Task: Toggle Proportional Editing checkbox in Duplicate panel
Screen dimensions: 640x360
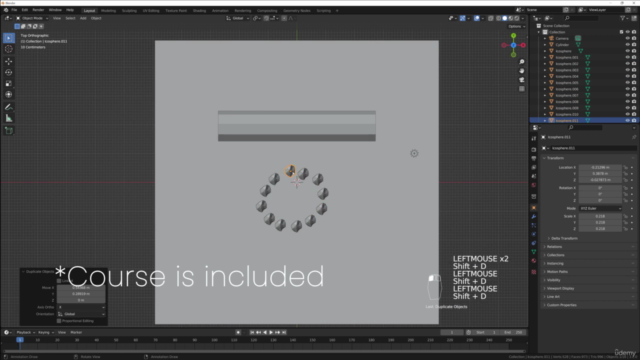Action: click(x=59, y=321)
